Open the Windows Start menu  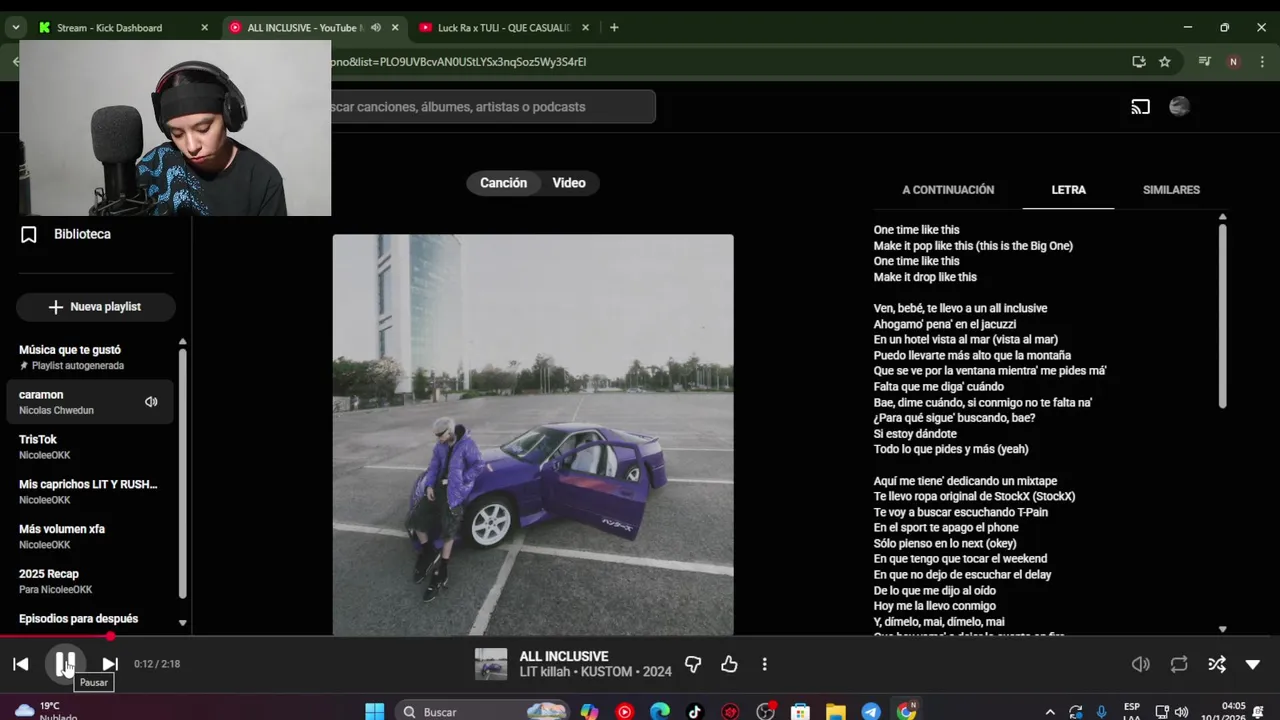click(375, 712)
